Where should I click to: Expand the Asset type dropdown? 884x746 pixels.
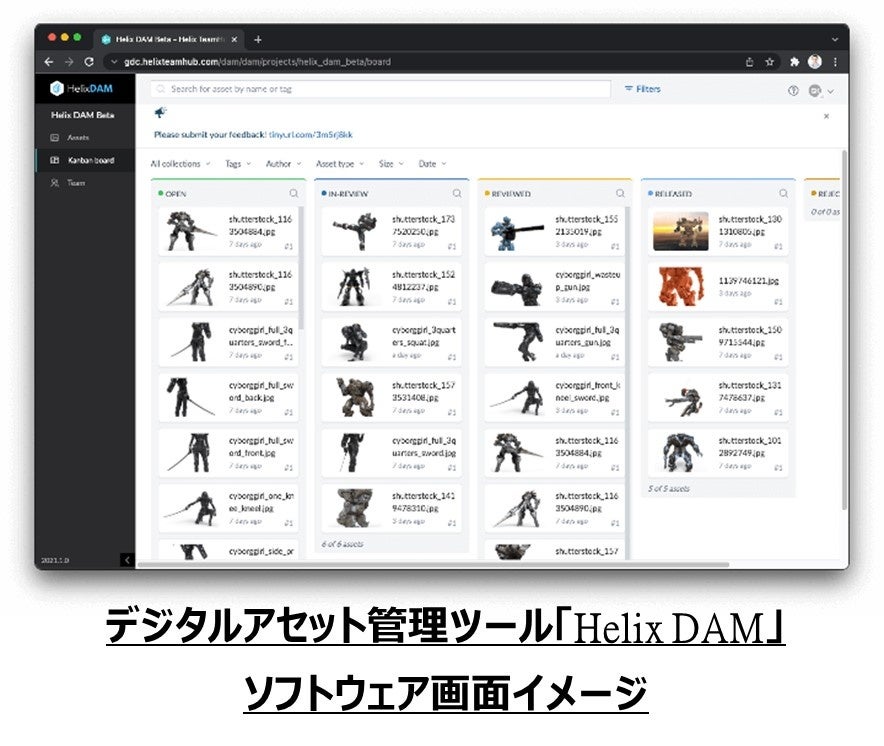(340, 164)
